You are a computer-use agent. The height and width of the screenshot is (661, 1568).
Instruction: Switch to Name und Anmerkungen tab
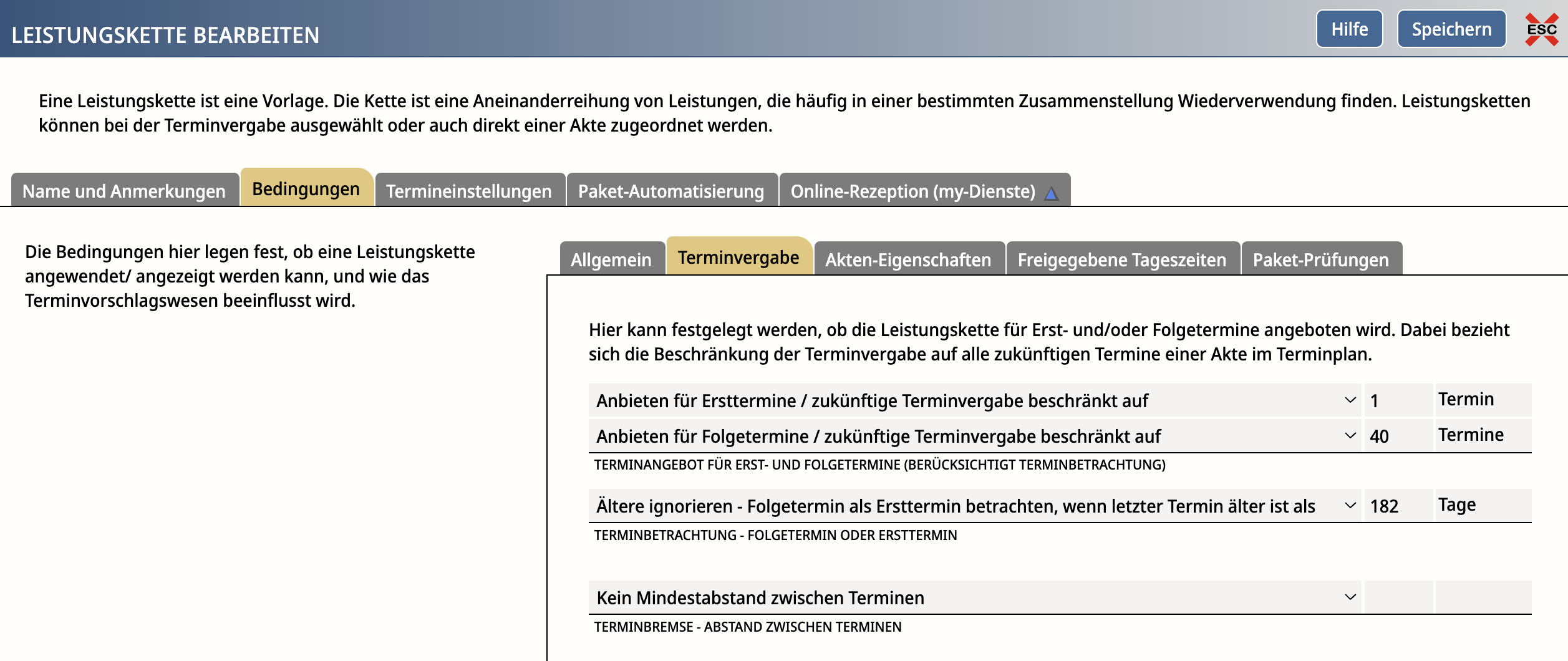124,190
